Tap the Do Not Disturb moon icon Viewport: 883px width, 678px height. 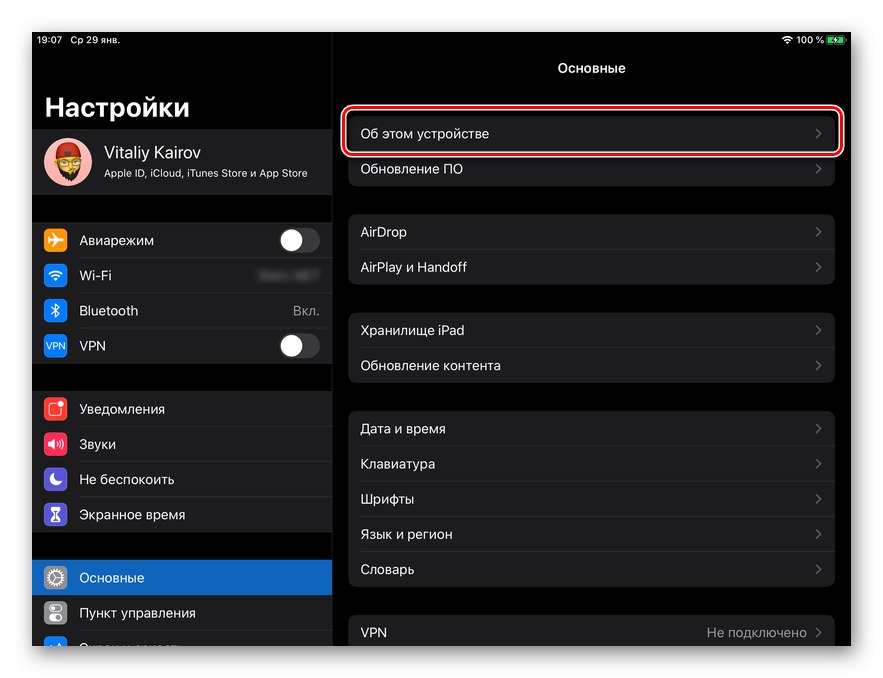pos(56,479)
